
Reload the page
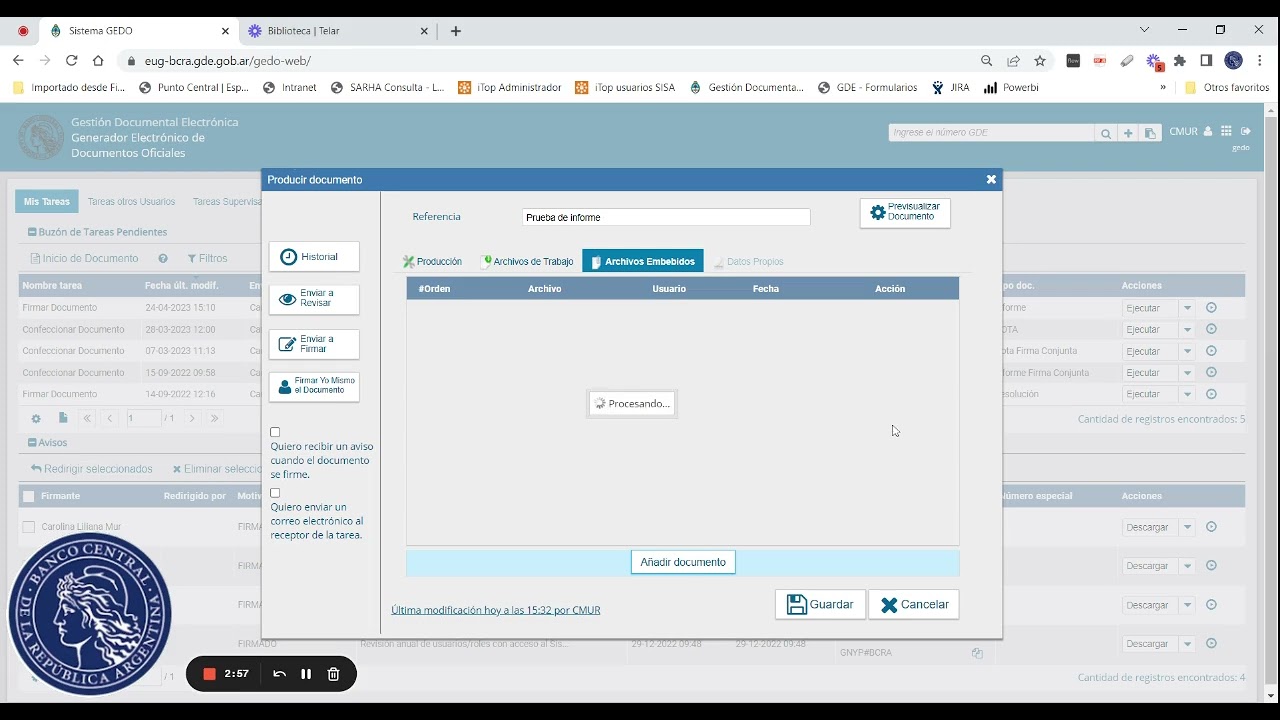(x=71, y=61)
